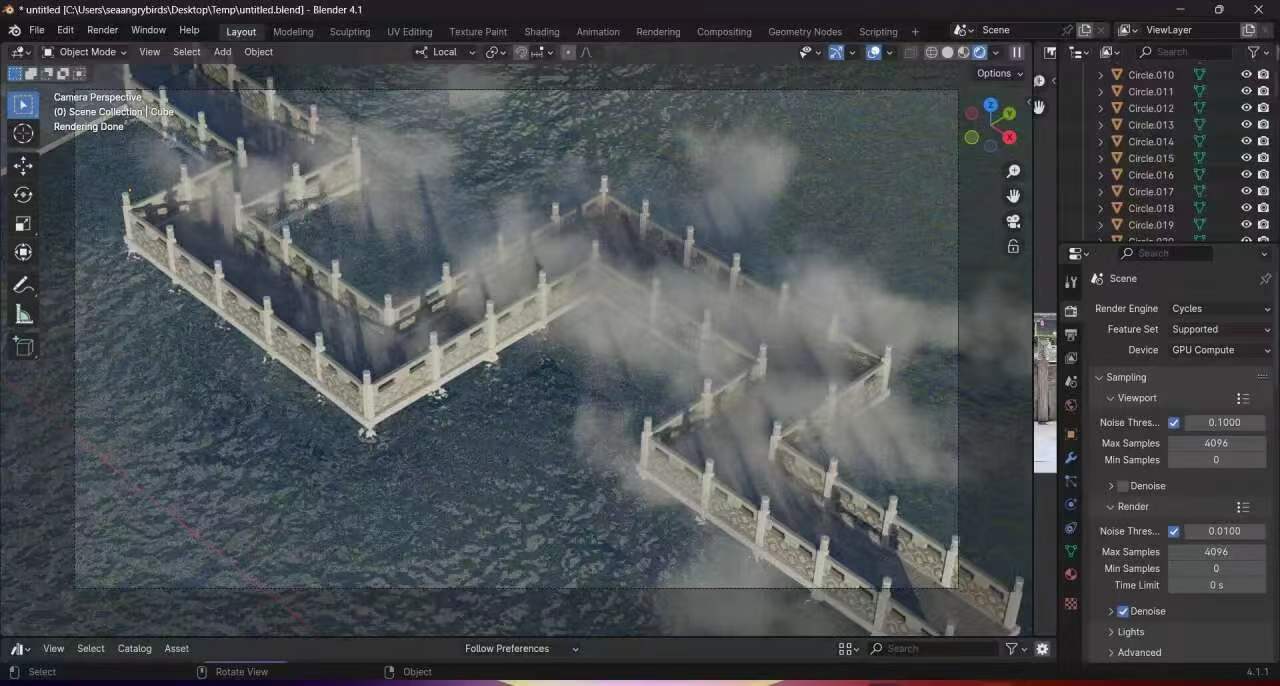1280x686 pixels.
Task: Choose the Measure tool
Action: (x=23, y=316)
